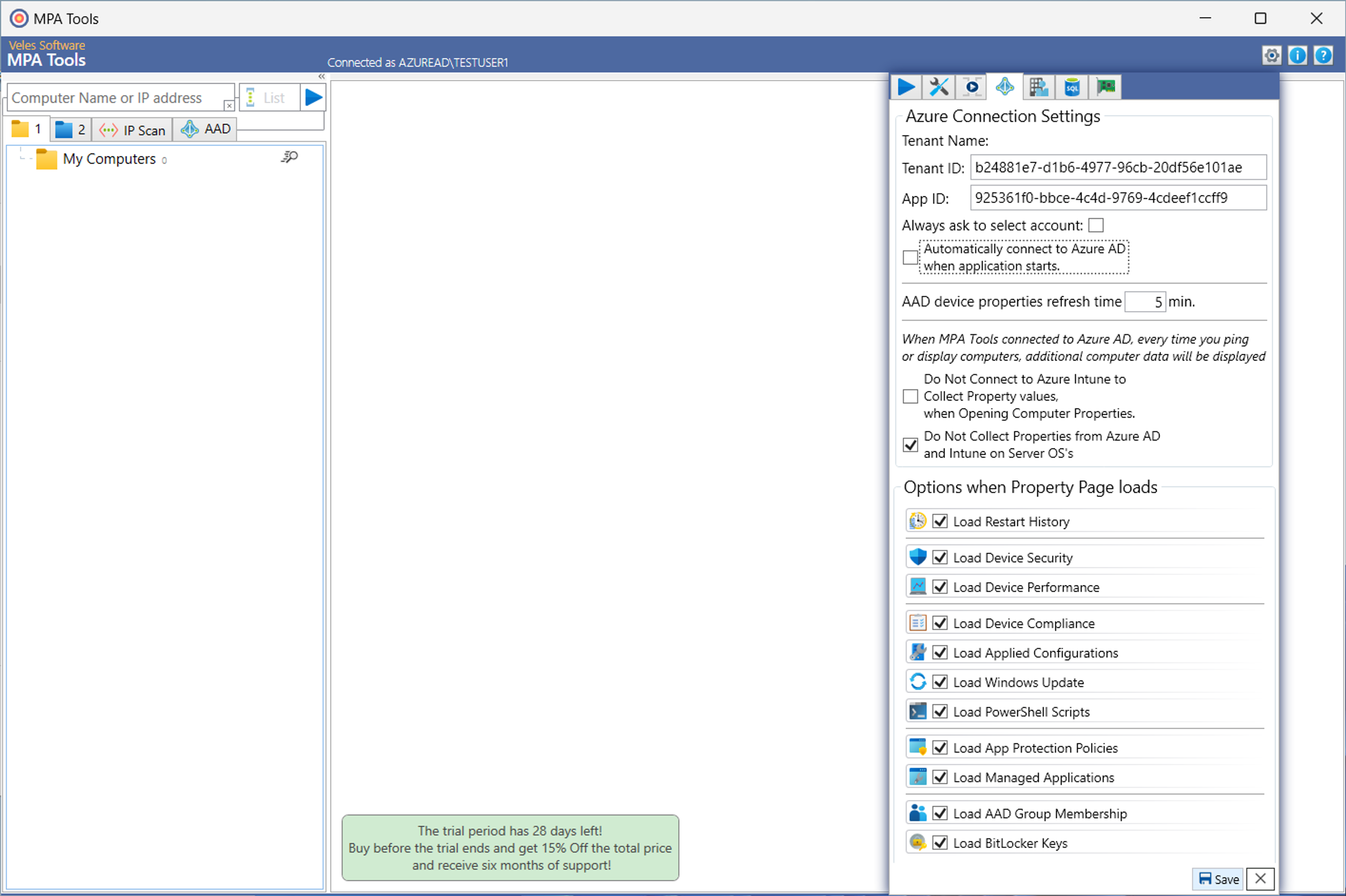Viewport: 1346px width, 896px height.
Task: Click the Restart History clock icon
Action: 918,521
